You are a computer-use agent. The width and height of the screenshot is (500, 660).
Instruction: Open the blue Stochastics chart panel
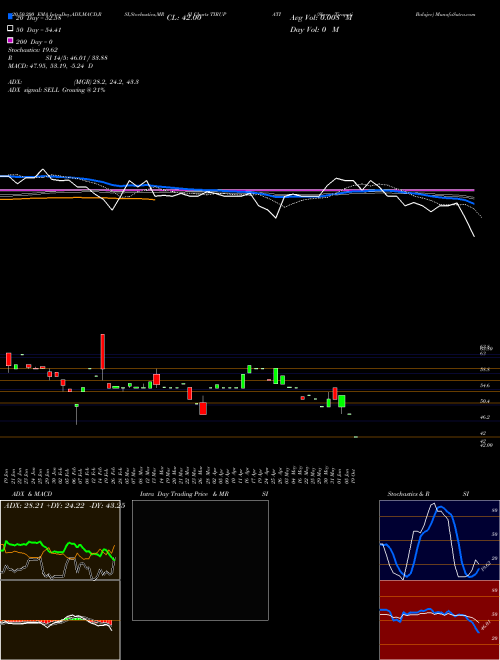439,540
